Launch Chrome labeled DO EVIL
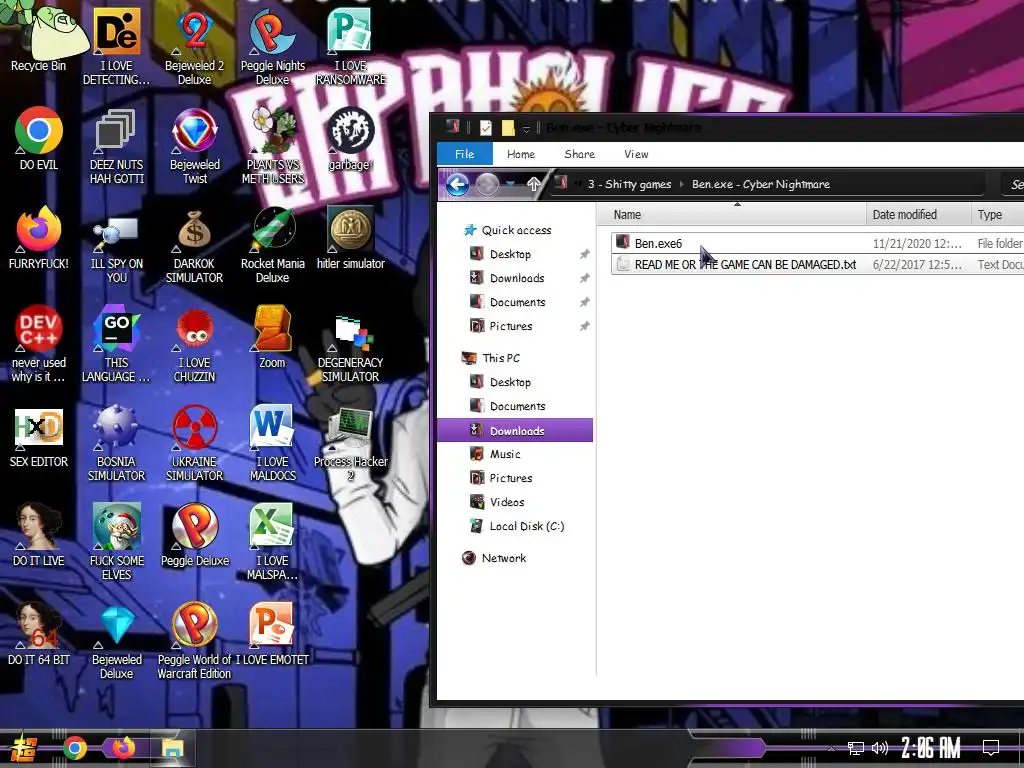This screenshot has height=768, width=1024. (x=39, y=138)
